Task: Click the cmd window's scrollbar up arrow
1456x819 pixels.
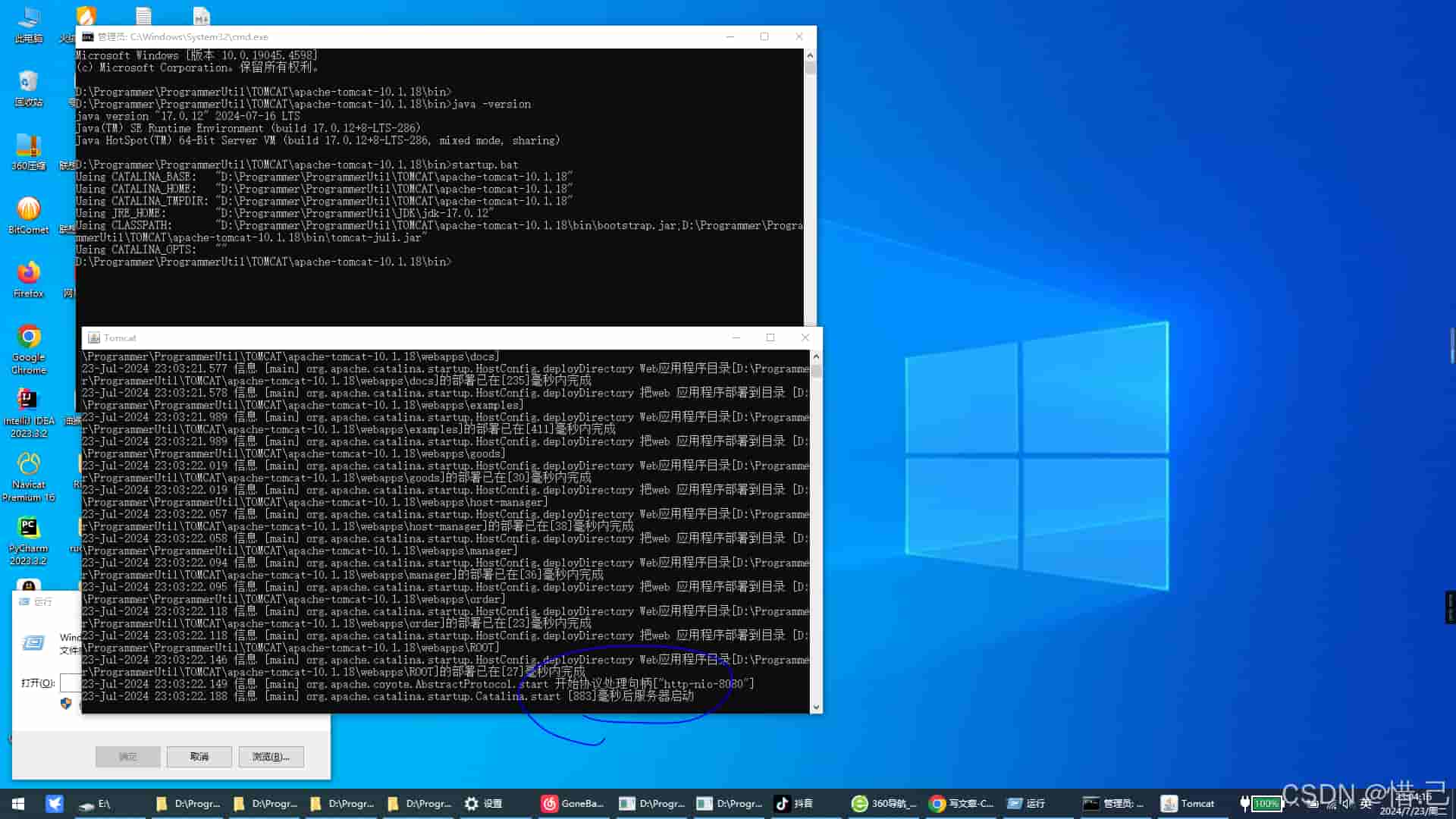Action: 810,55
